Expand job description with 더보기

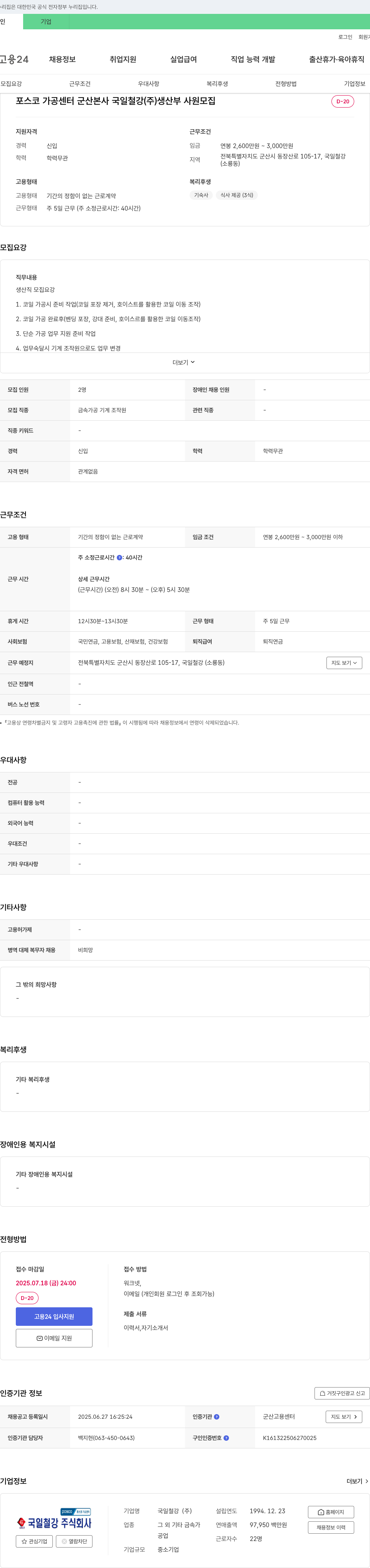(184, 362)
